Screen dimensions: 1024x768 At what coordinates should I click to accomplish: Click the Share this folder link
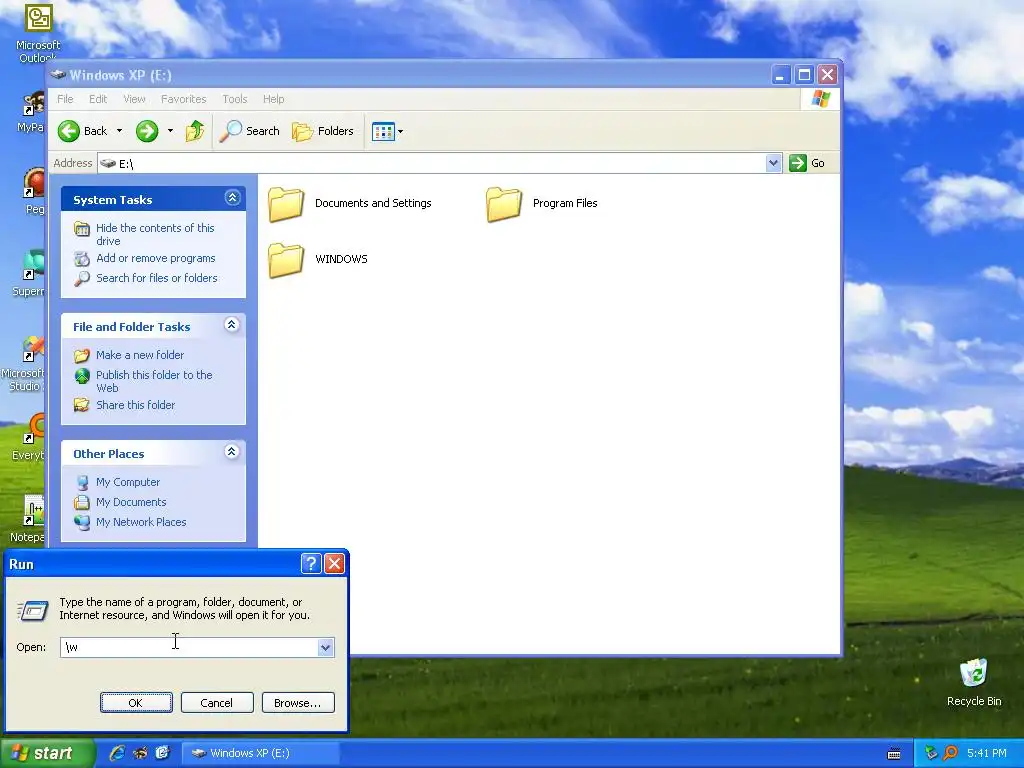coord(135,406)
